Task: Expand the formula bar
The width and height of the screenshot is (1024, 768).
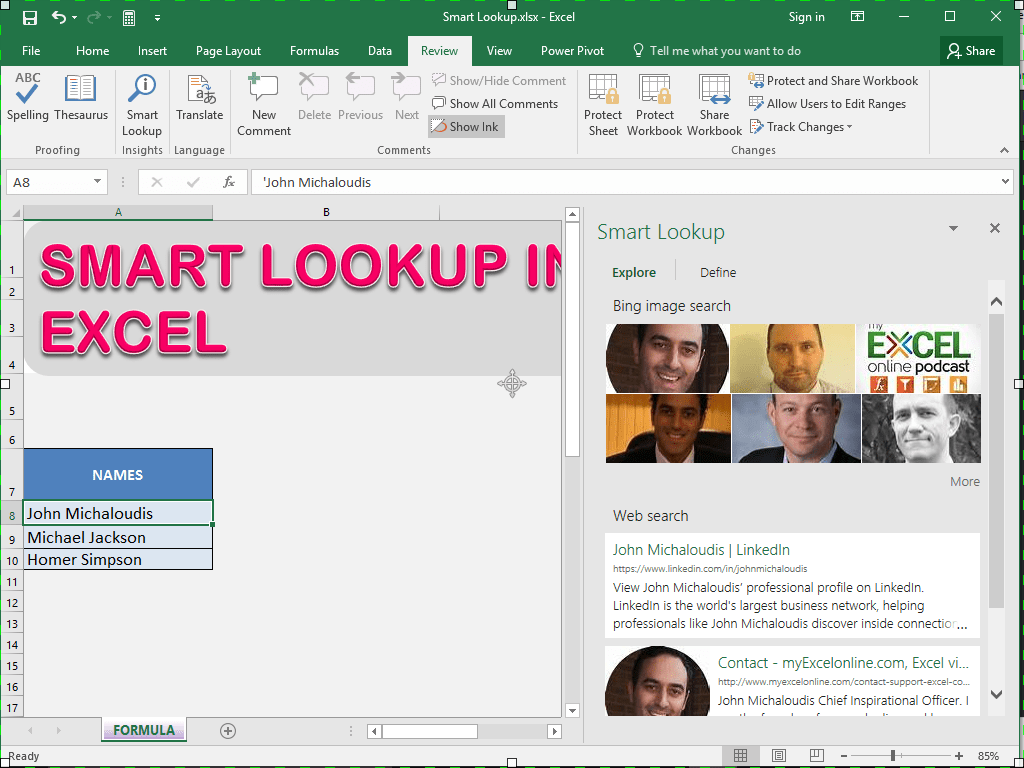Action: pyautogui.click(x=1005, y=182)
